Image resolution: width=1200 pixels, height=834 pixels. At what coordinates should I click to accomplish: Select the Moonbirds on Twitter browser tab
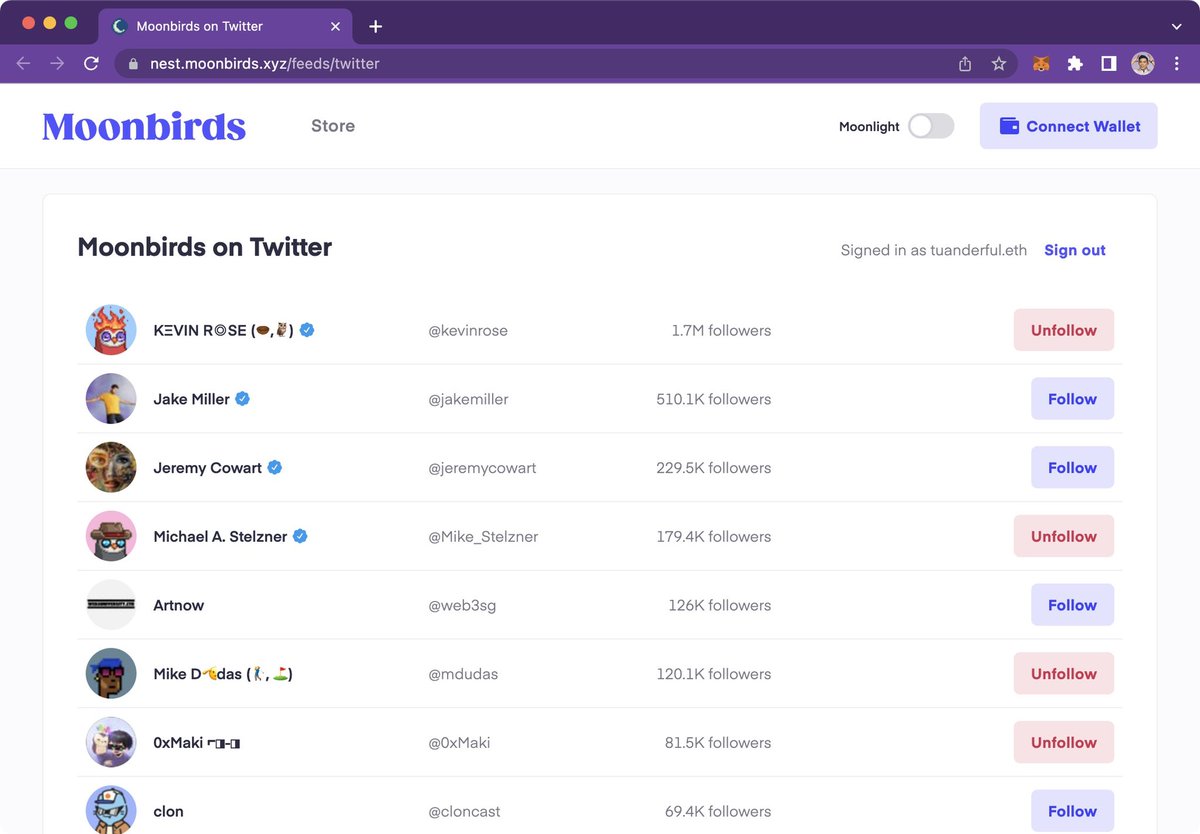tap(226, 27)
